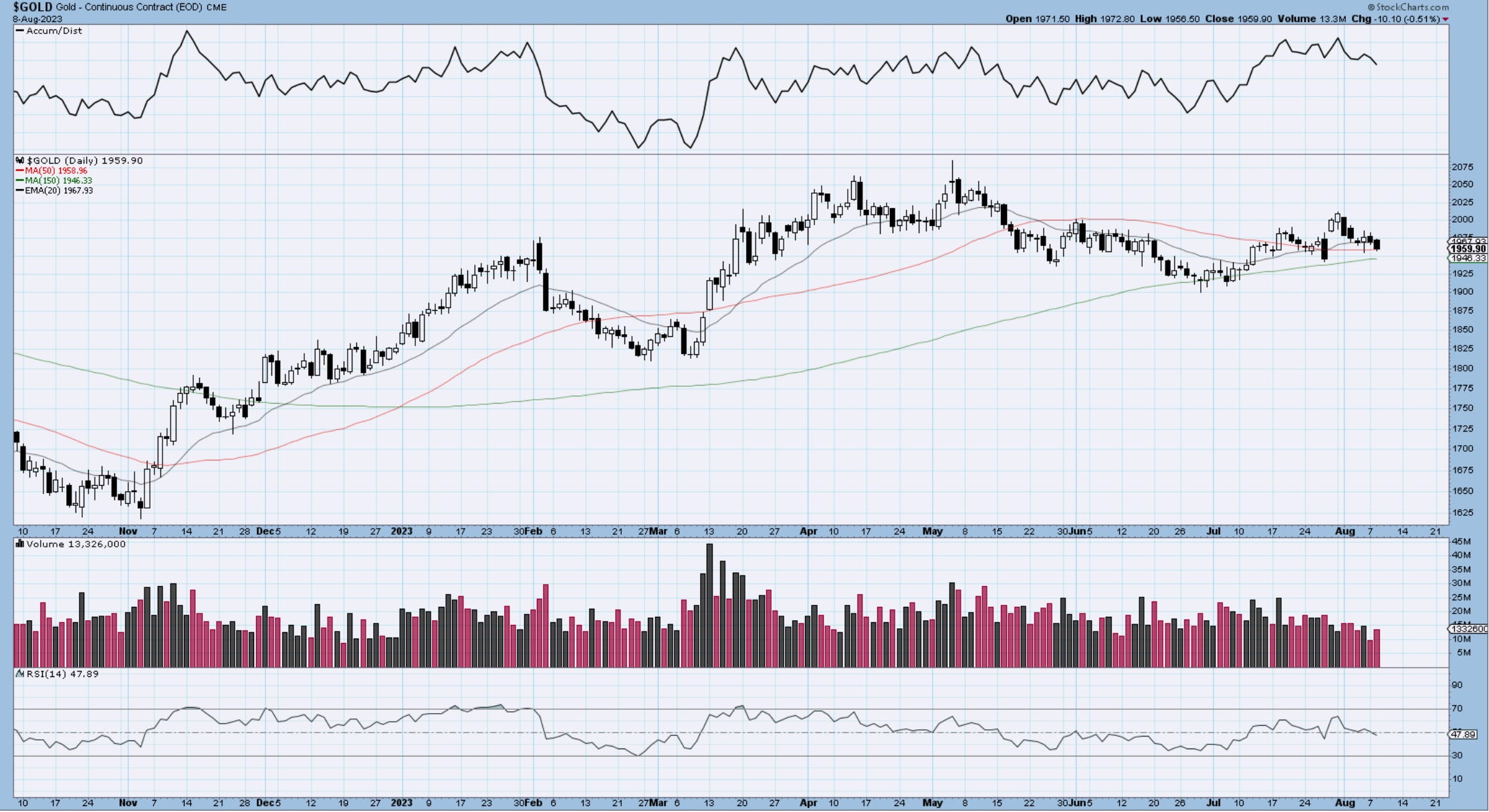Click the small icon next to RSI(14)
This screenshot has height=812, width=1489.
point(20,674)
